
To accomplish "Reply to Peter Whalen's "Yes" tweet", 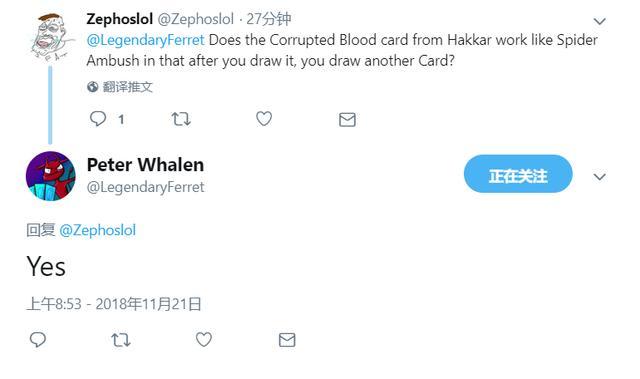I will (38, 339).
